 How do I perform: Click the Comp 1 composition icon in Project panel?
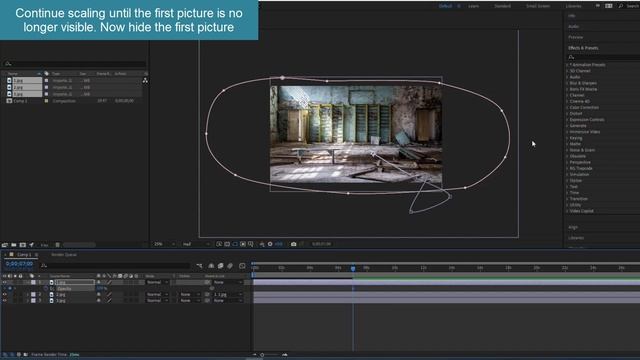click(9, 100)
